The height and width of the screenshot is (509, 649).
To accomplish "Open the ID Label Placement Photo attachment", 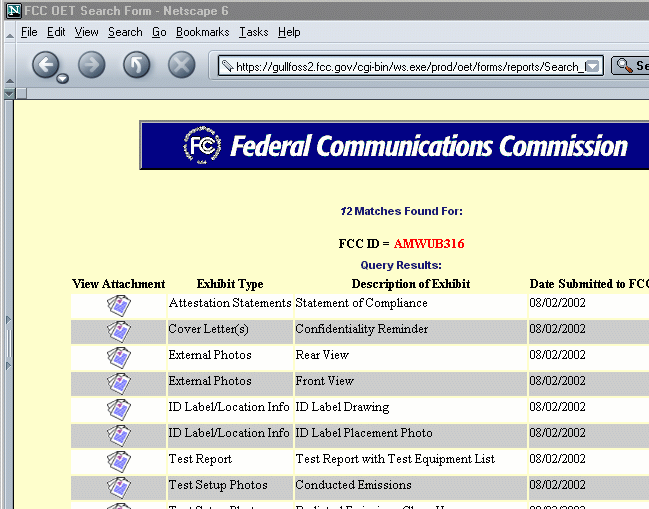I will (119, 434).
